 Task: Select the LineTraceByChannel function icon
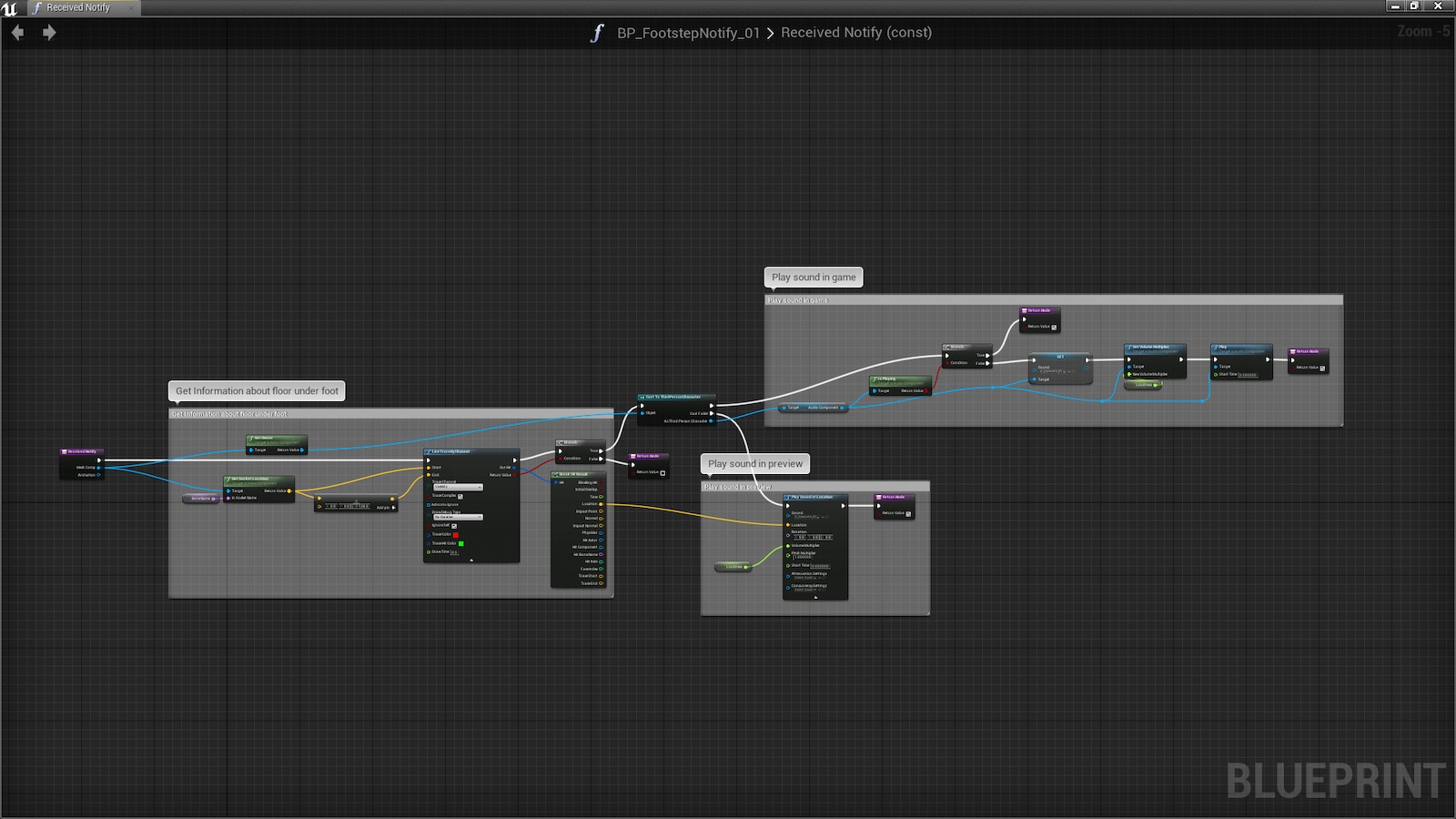427,451
